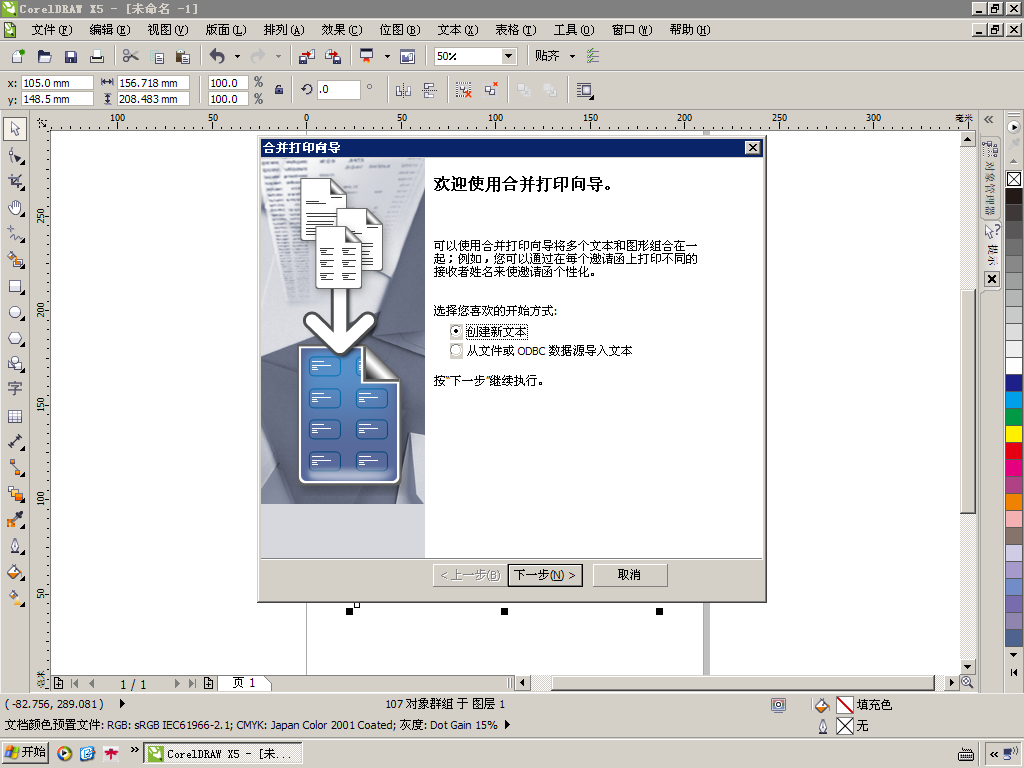Pick the green palette swatch
Image resolution: width=1024 pixels, height=768 pixels.
1014,417
